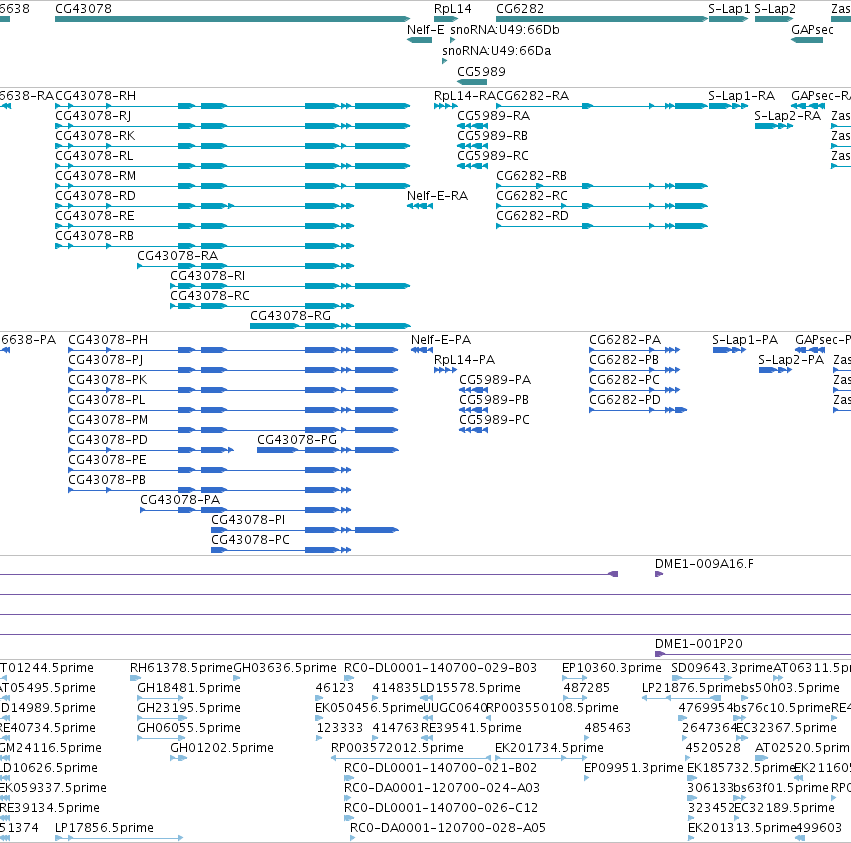
Task: Click transcript label CG43078-RA
Action: click(177, 256)
